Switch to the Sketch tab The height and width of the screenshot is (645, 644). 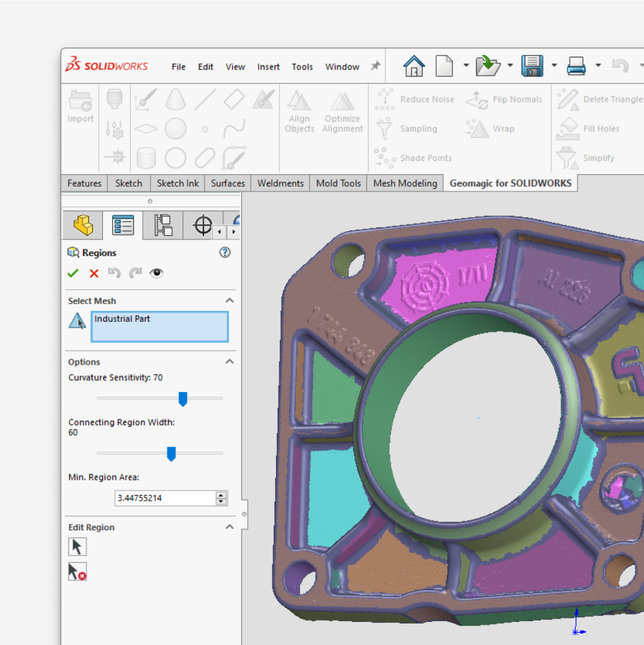pyautogui.click(x=129, y=183)
